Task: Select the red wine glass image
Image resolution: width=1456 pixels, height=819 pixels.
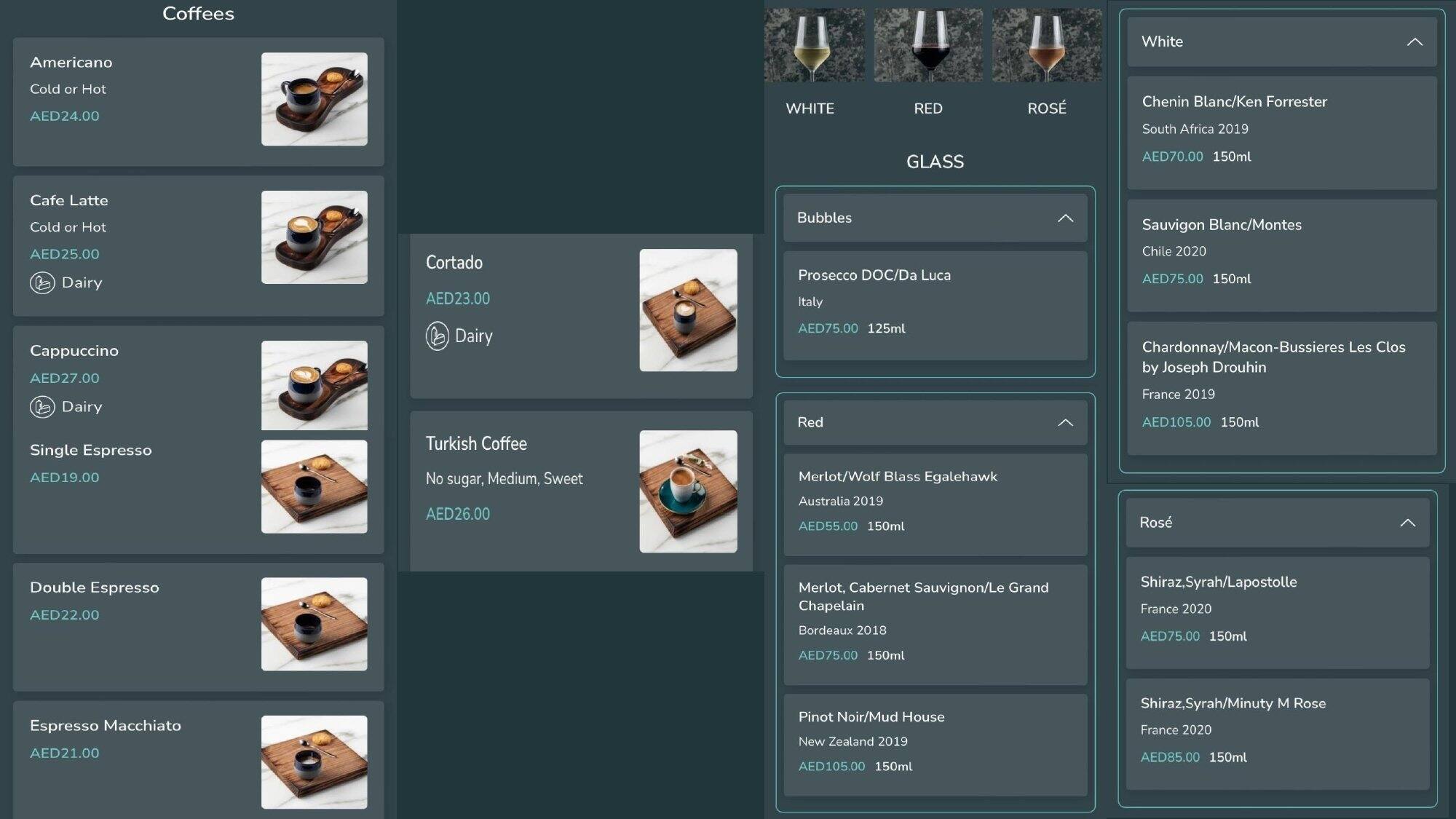Action: click(927, 45)
